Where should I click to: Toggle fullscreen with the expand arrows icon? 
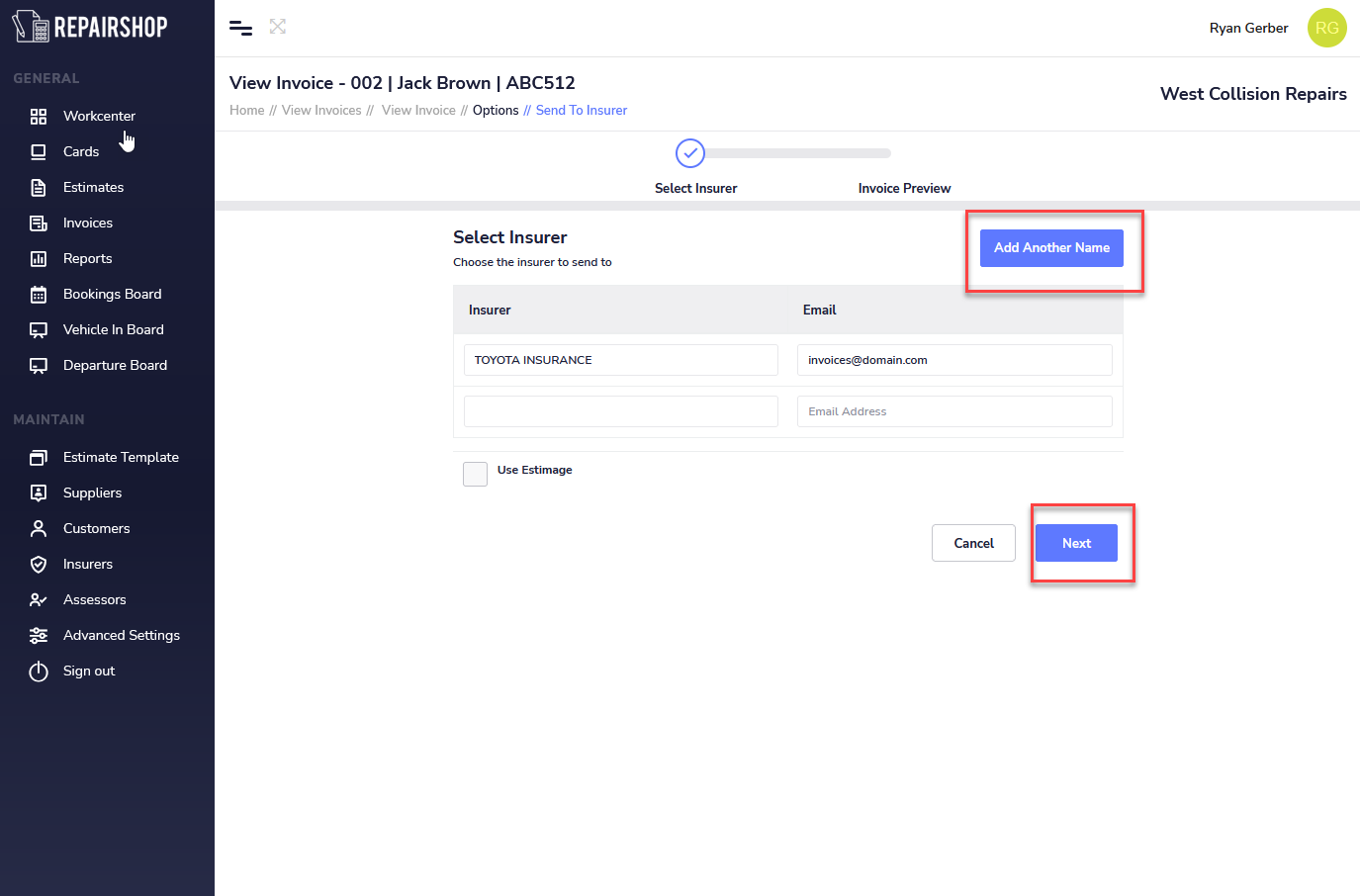[278, 27]
